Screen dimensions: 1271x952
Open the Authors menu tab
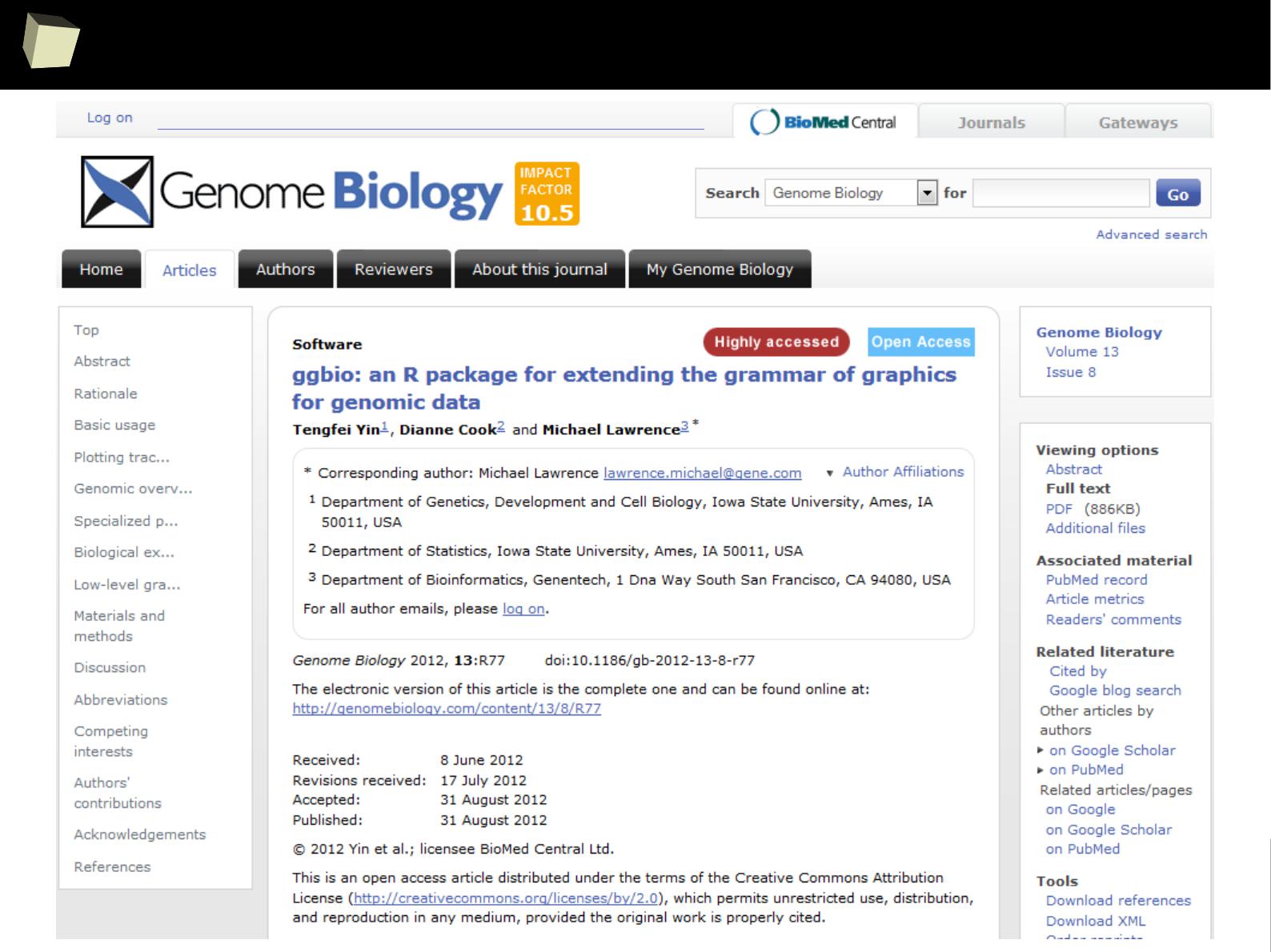tap(285, 269)
